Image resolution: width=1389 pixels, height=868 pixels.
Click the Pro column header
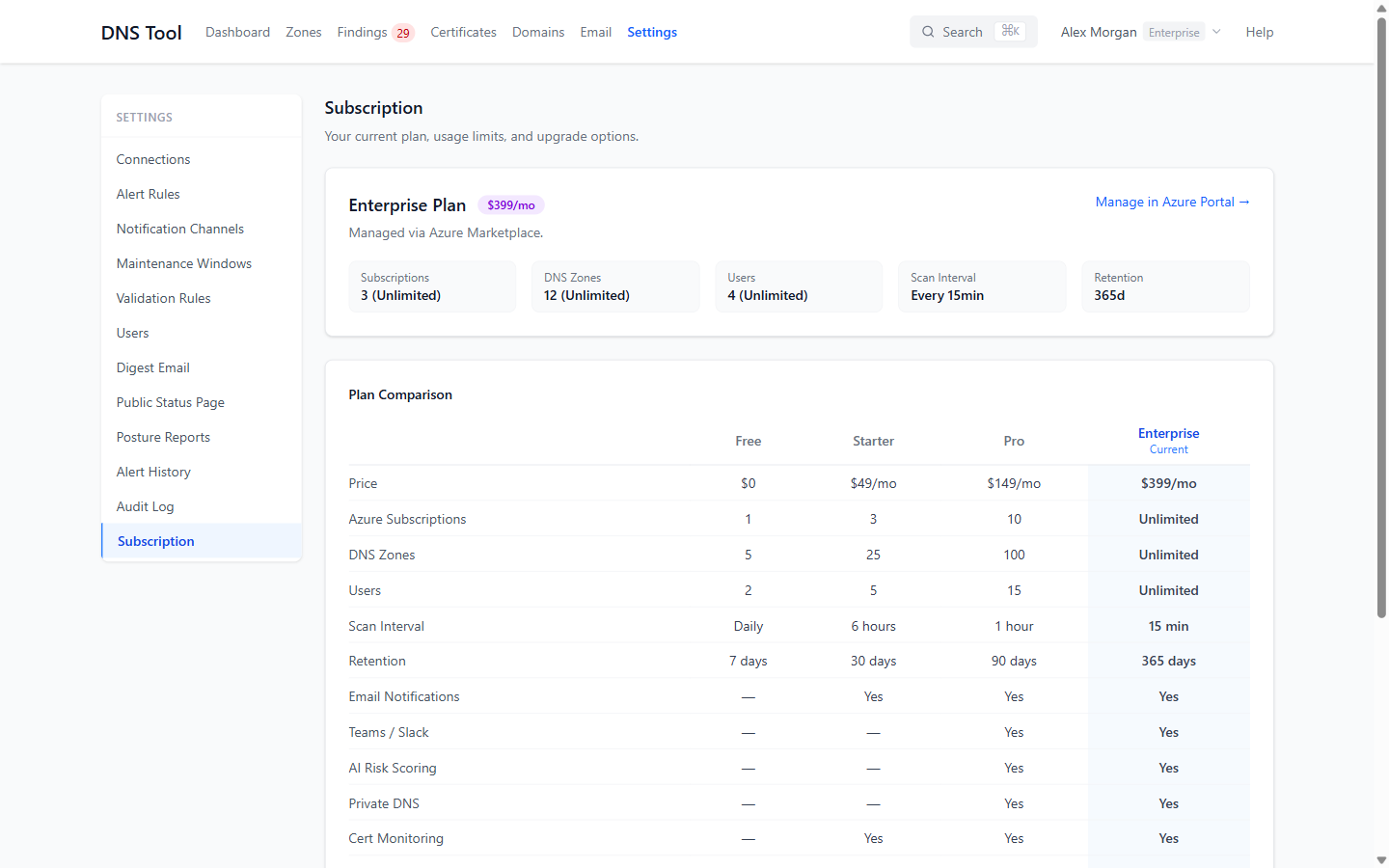pos(1014,441)
